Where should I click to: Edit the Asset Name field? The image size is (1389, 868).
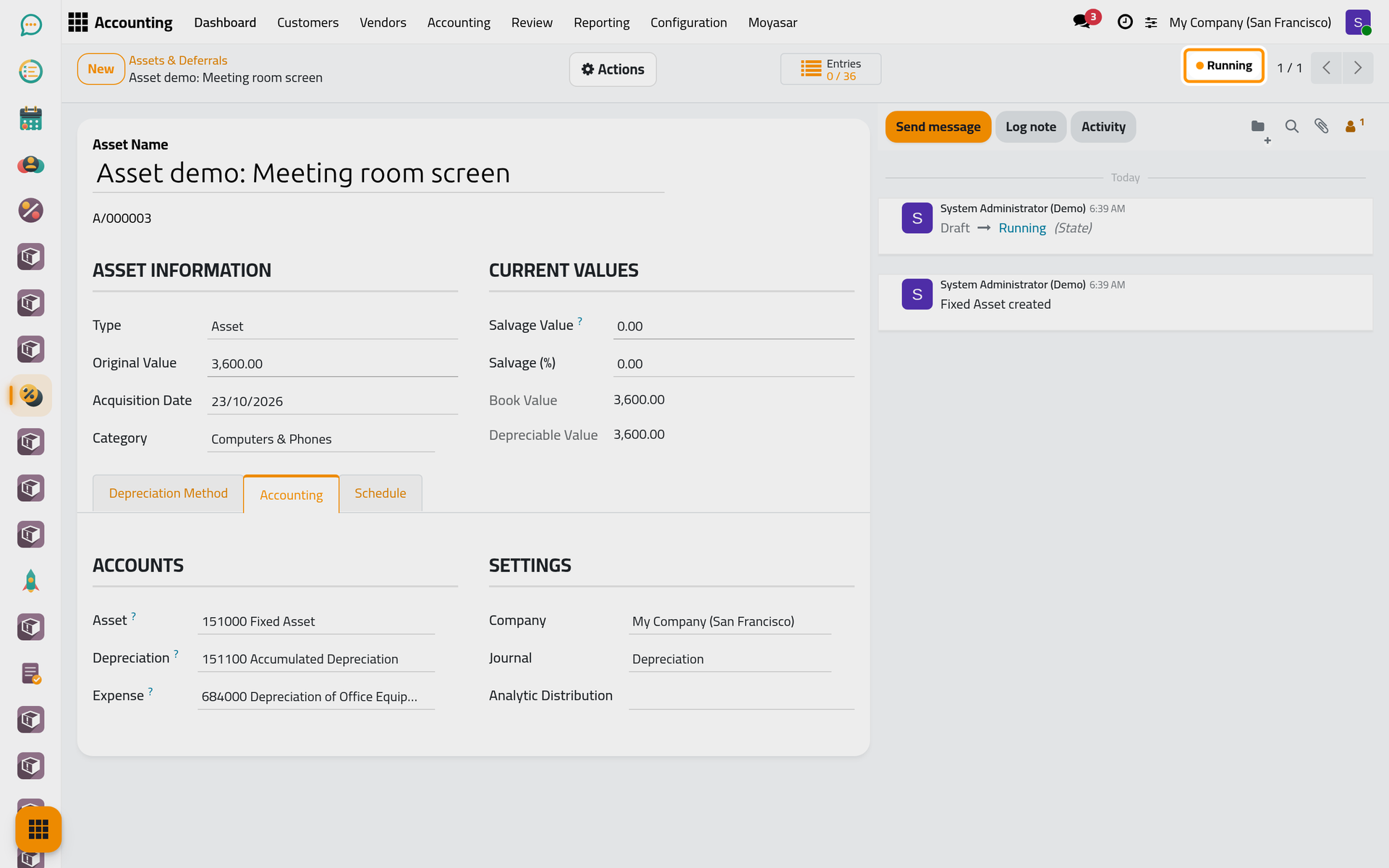[x=378, y=174]
